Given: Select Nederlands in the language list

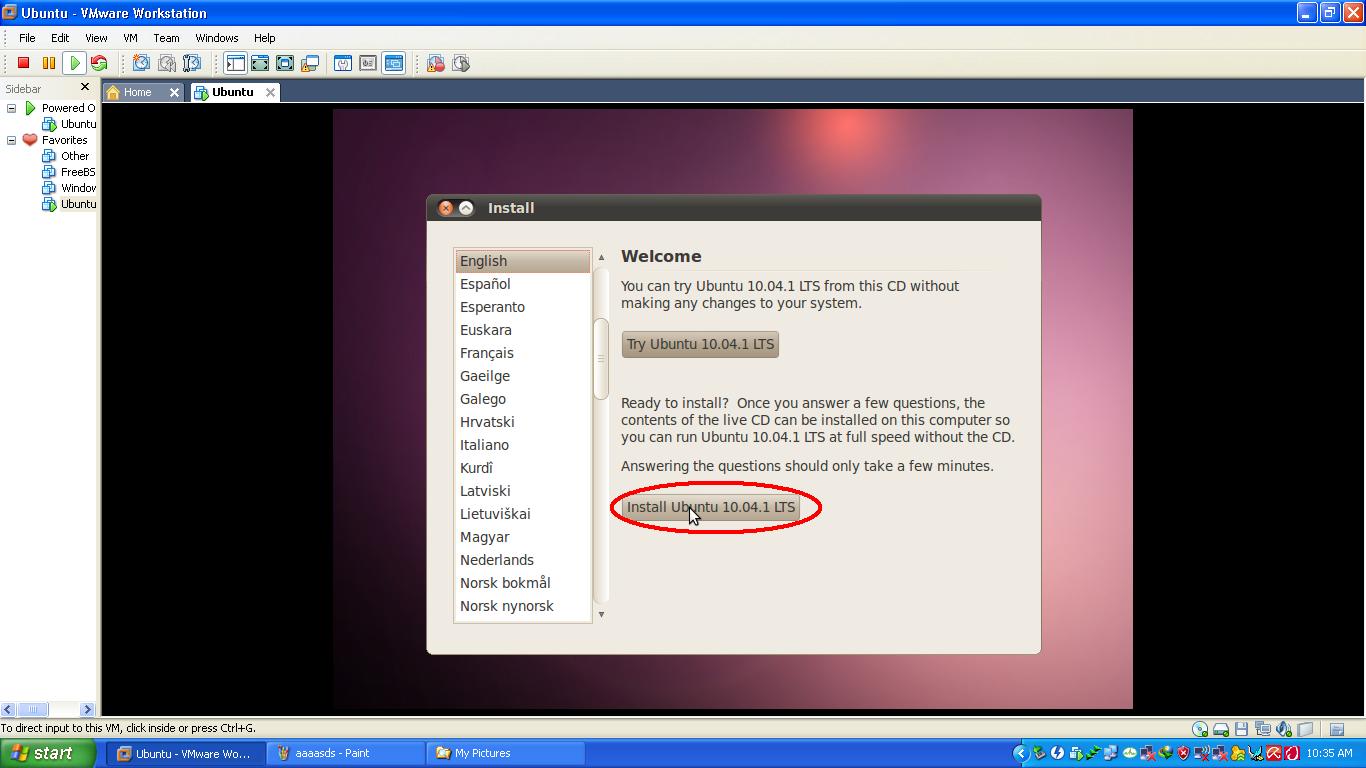Looking at the screenshot, I should tap(522, 560).
